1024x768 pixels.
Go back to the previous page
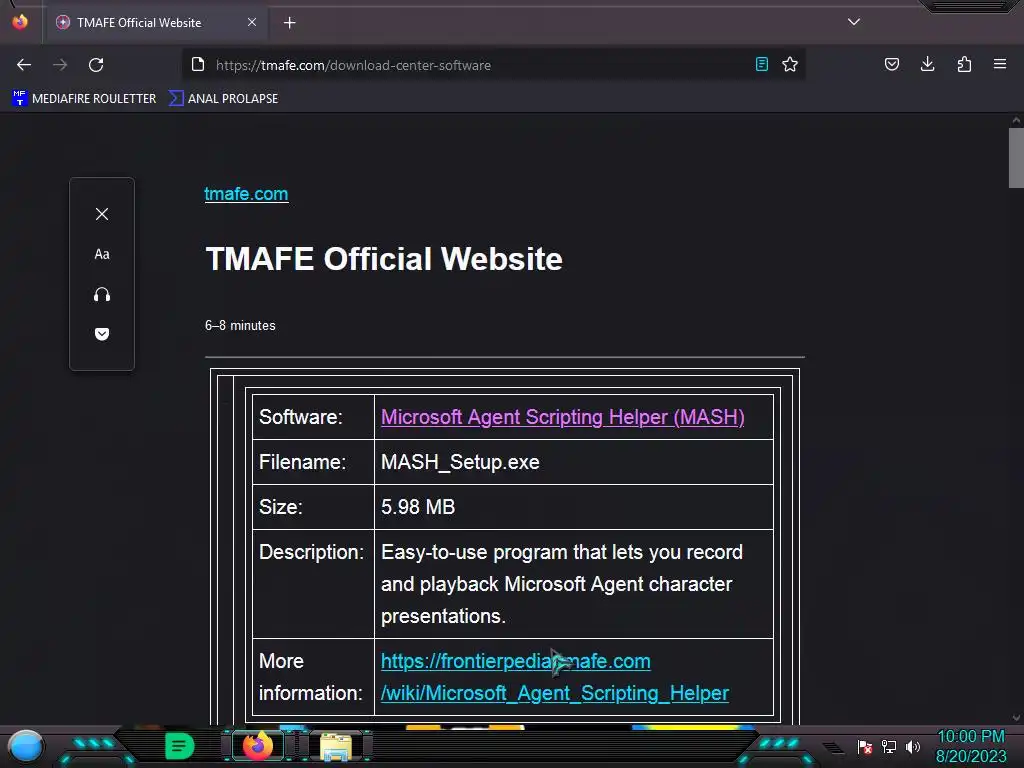[x=24, y=65]
